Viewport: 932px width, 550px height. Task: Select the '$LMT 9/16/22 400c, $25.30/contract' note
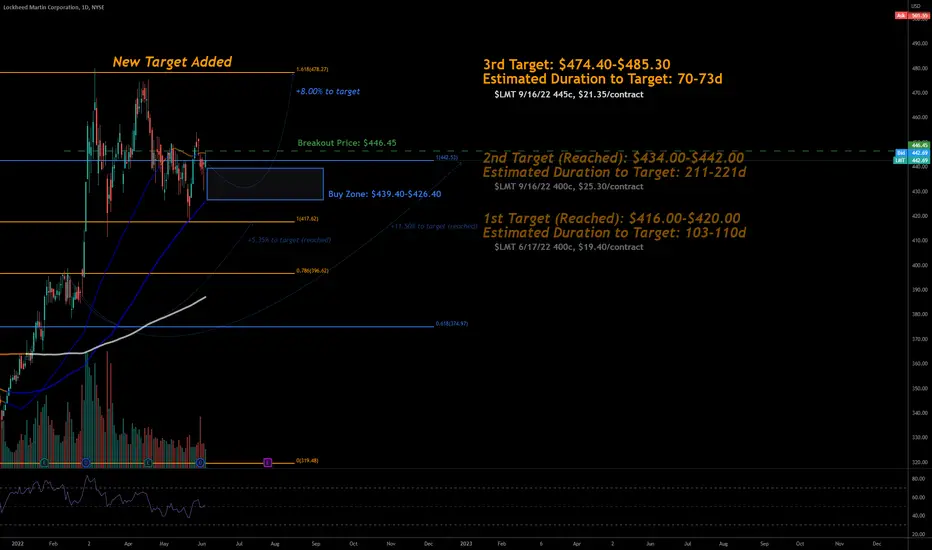click(x=569, y=187)
